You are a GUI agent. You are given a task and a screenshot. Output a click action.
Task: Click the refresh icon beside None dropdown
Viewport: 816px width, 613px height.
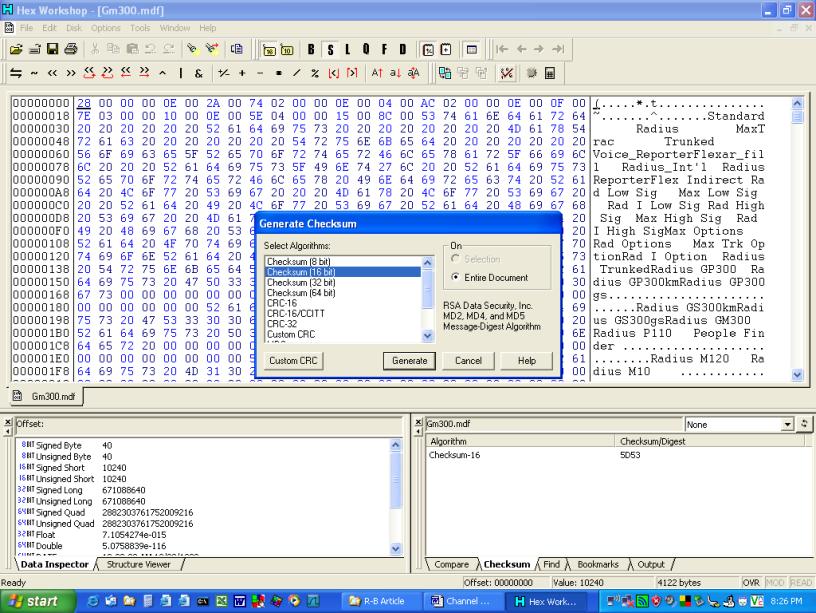coord(804,424)
